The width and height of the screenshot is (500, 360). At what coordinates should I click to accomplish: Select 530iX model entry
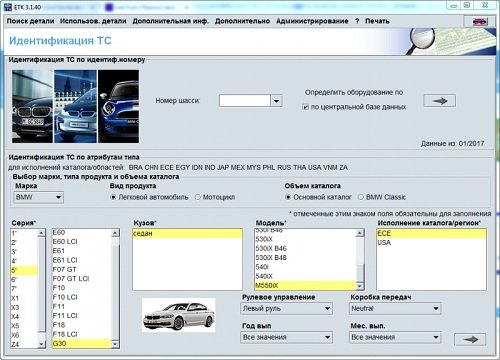point(305,239)
